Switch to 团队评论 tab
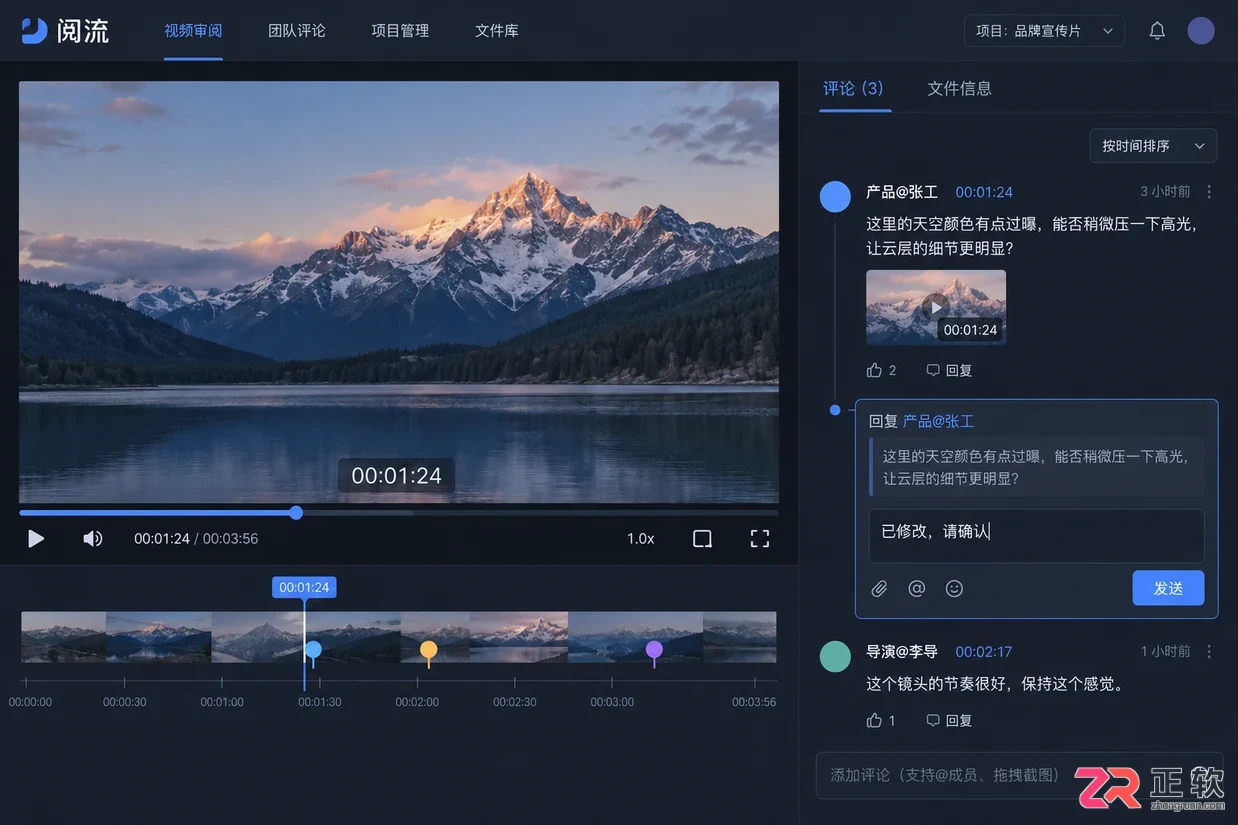 297,31
